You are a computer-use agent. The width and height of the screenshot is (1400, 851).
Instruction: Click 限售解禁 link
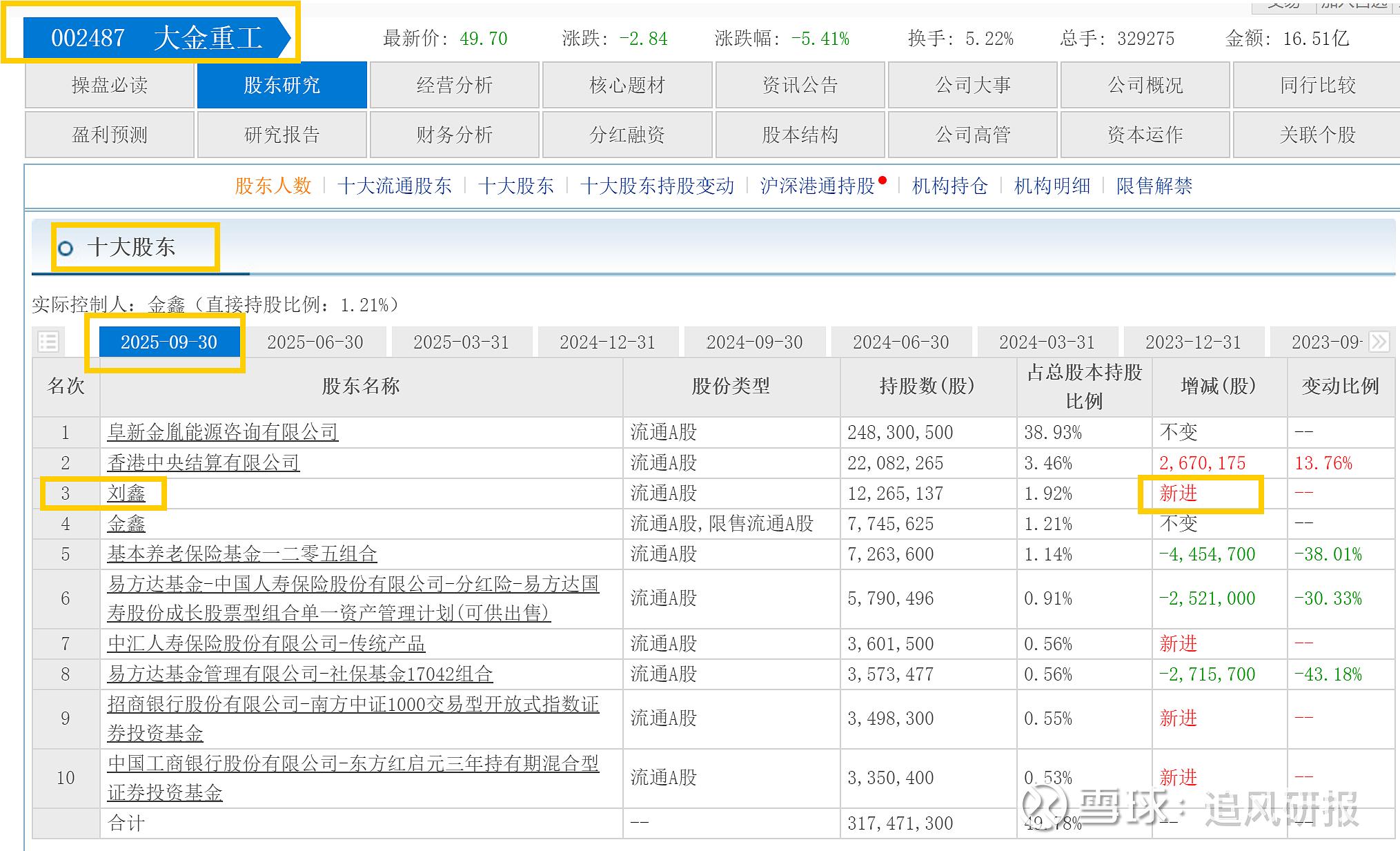1154,186
